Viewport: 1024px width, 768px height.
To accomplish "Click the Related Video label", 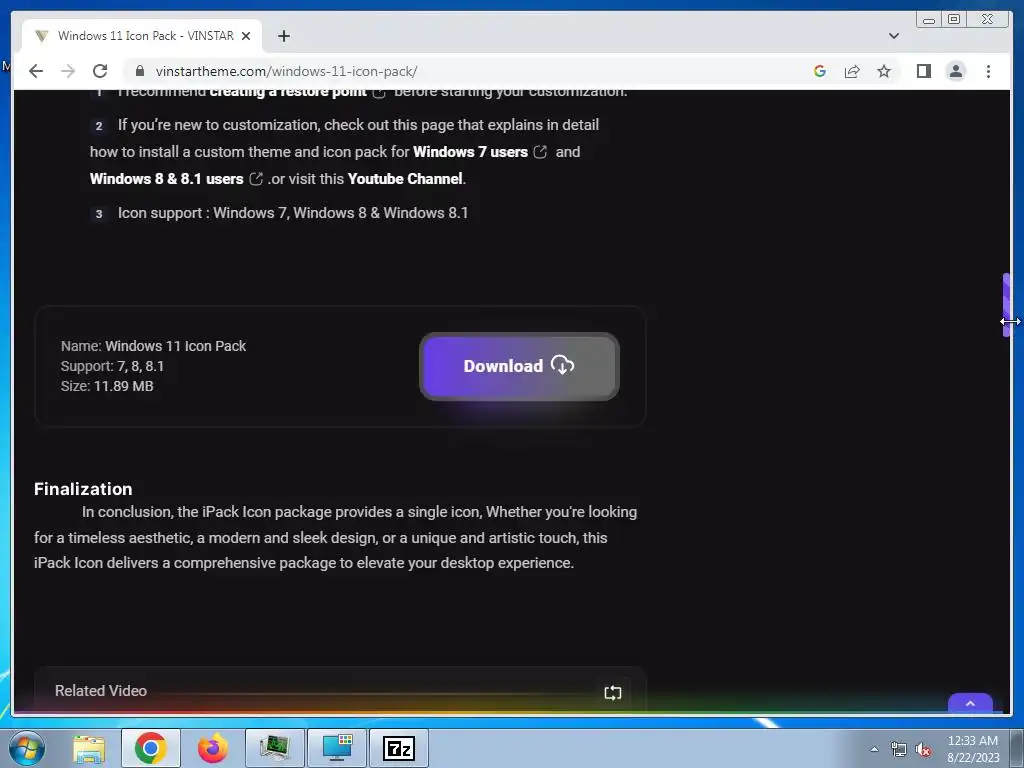I will [101, 691].
